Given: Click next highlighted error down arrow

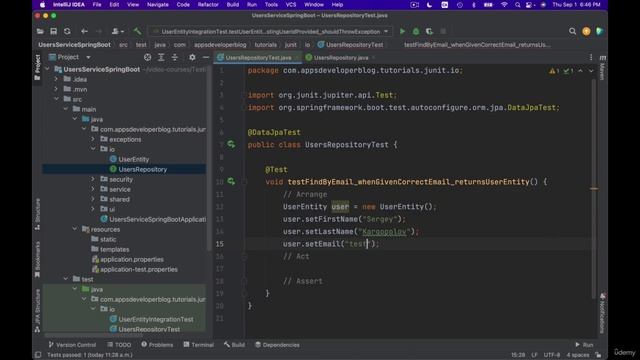Looking at the screenshot, I should click(x=591, y=71).
